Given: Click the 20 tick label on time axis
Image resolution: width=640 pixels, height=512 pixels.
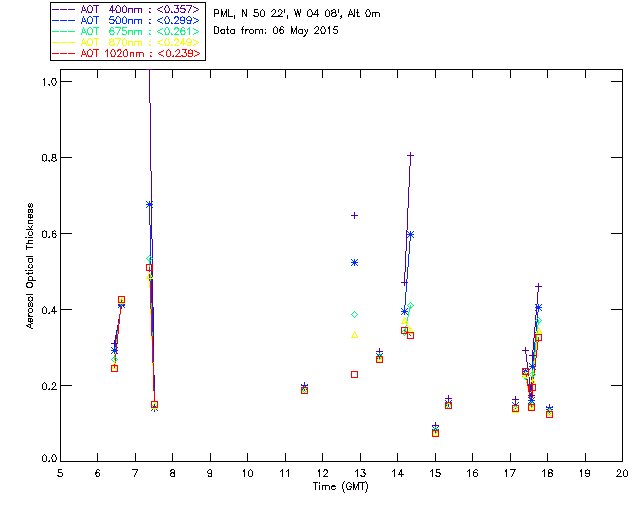Looking at the screenshot, I should coord(621,473).
